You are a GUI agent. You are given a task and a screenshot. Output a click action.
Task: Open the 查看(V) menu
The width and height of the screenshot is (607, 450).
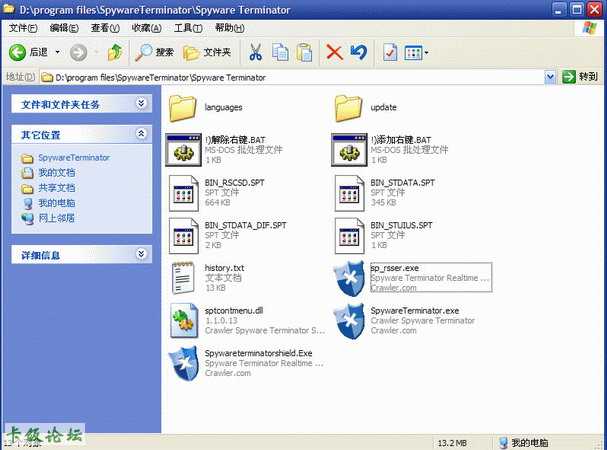(x=106, y=28)
